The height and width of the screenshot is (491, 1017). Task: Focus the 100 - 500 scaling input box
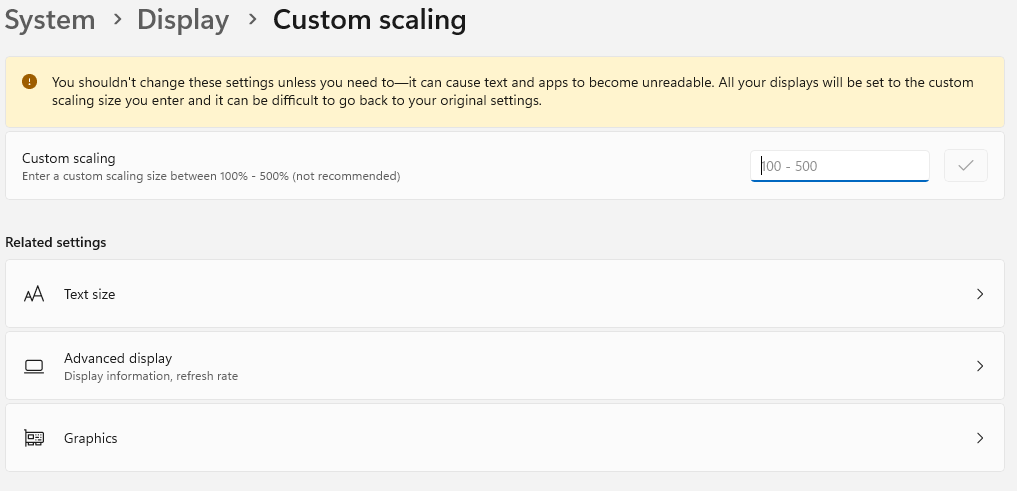[839, 166]
